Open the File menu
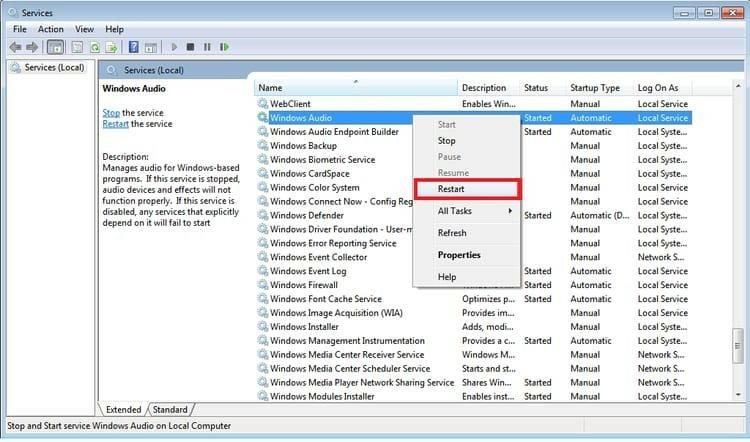Screen dimensions: 750x442 (20, 29)
